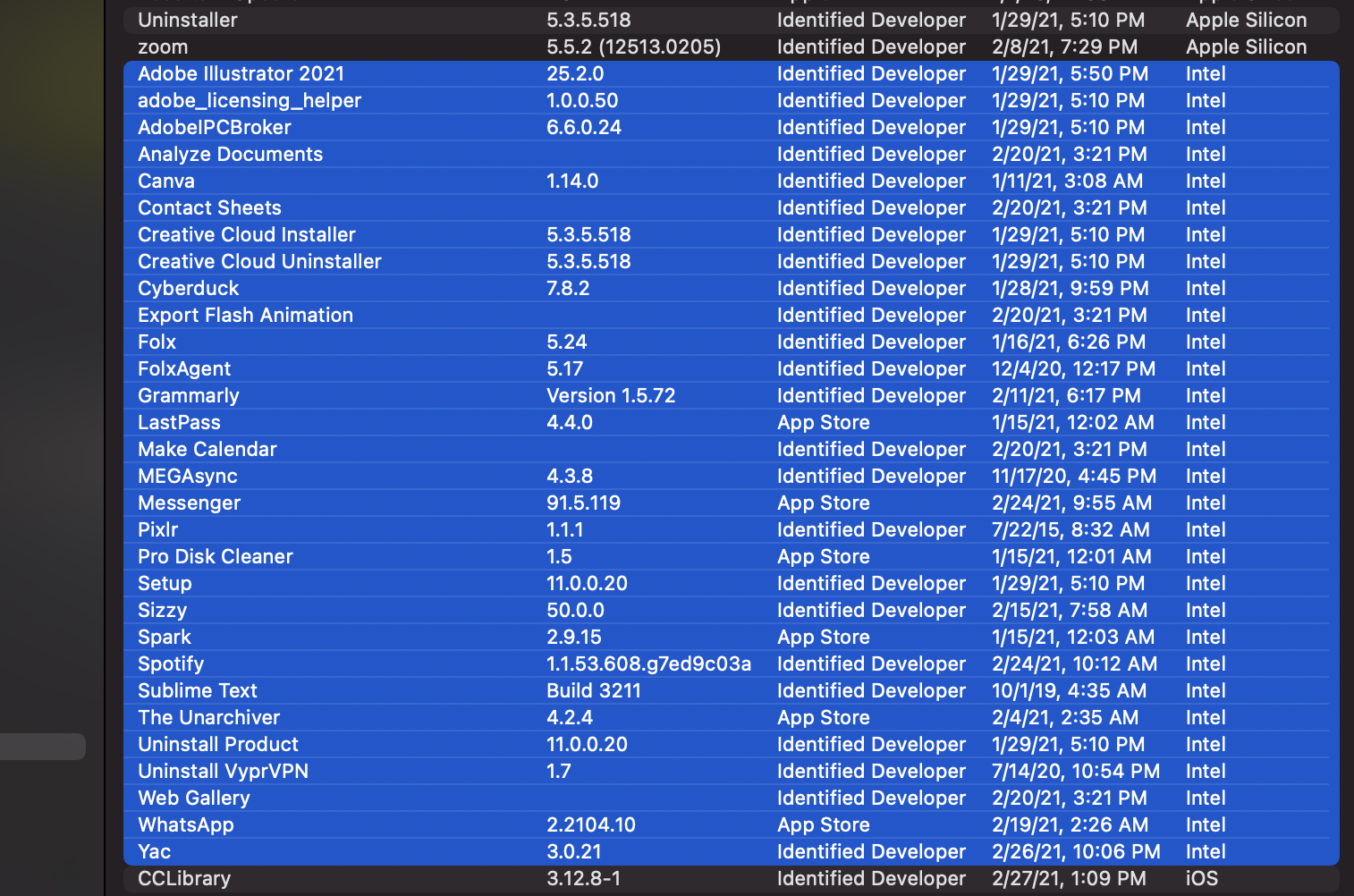Select the Canva application row
This screenshot has width=1354, height=896.
pos(732,181)
